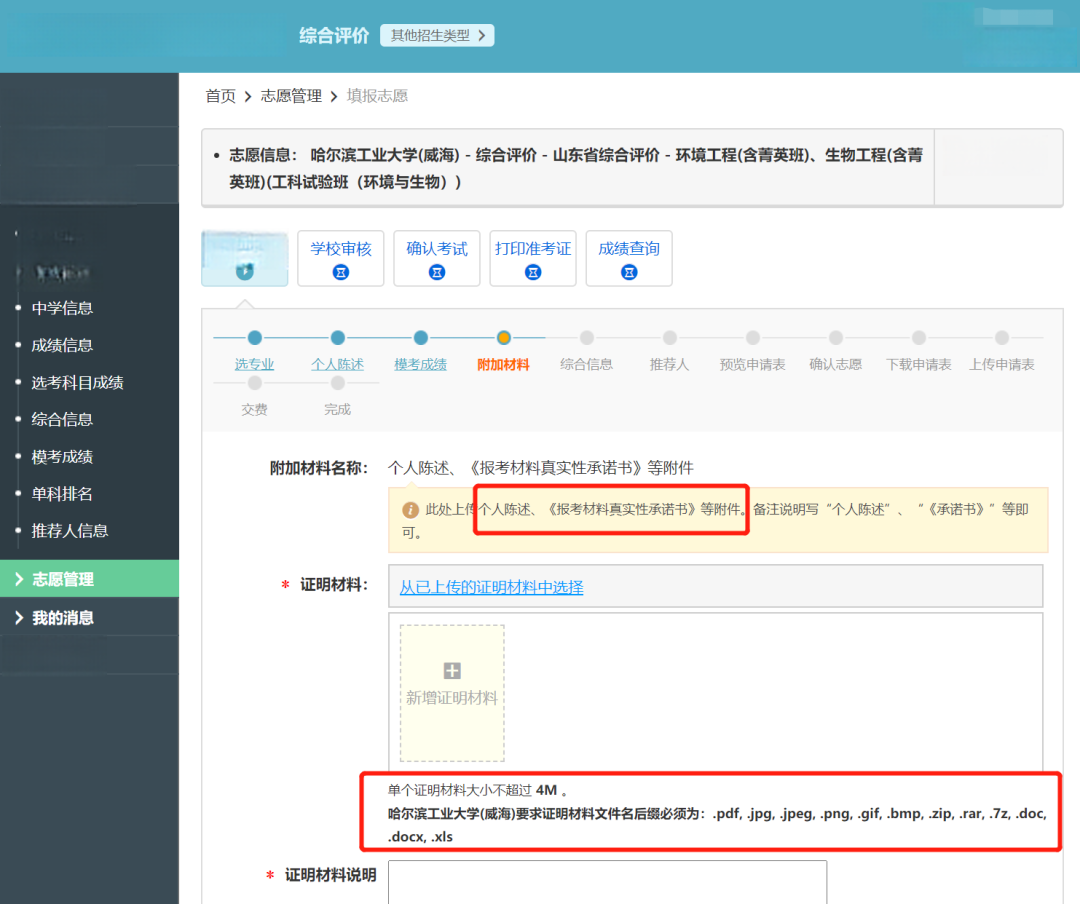Click the hourglass icon under 成绩查询

pyautogui.click(x=629, y=272)
